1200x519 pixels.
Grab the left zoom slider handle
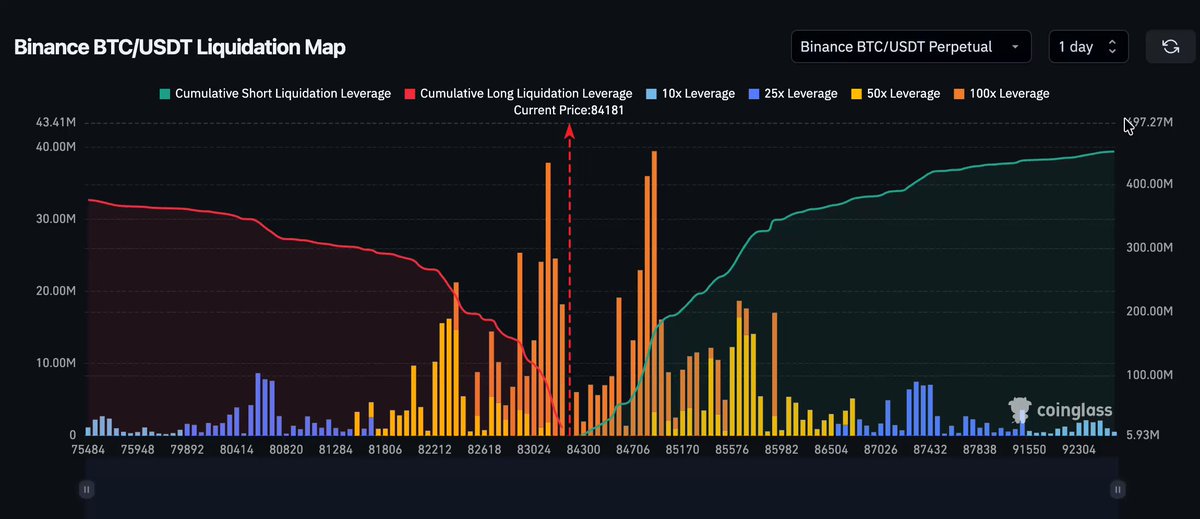[87, 489]
